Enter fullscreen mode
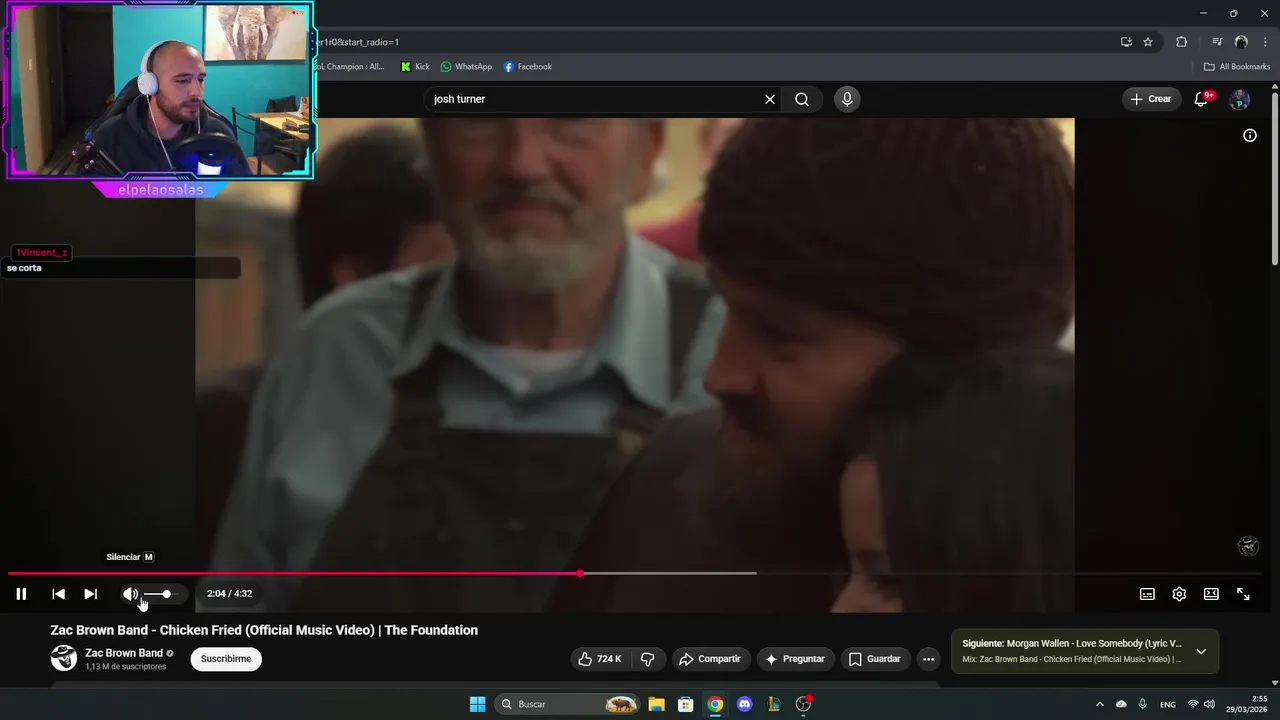1280x720 pixels. 1243,594
